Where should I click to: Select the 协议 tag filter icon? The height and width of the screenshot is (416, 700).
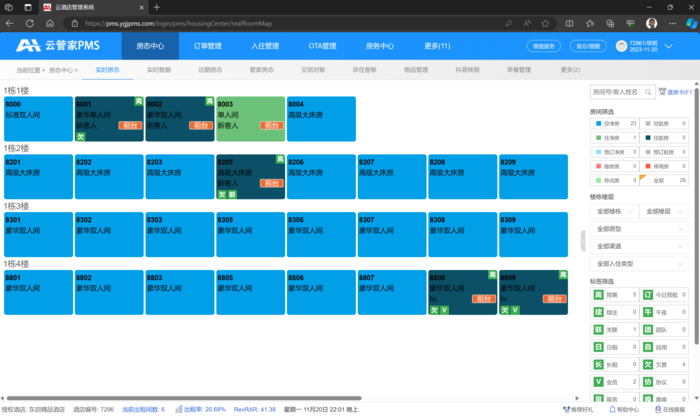tap(648, 382)
